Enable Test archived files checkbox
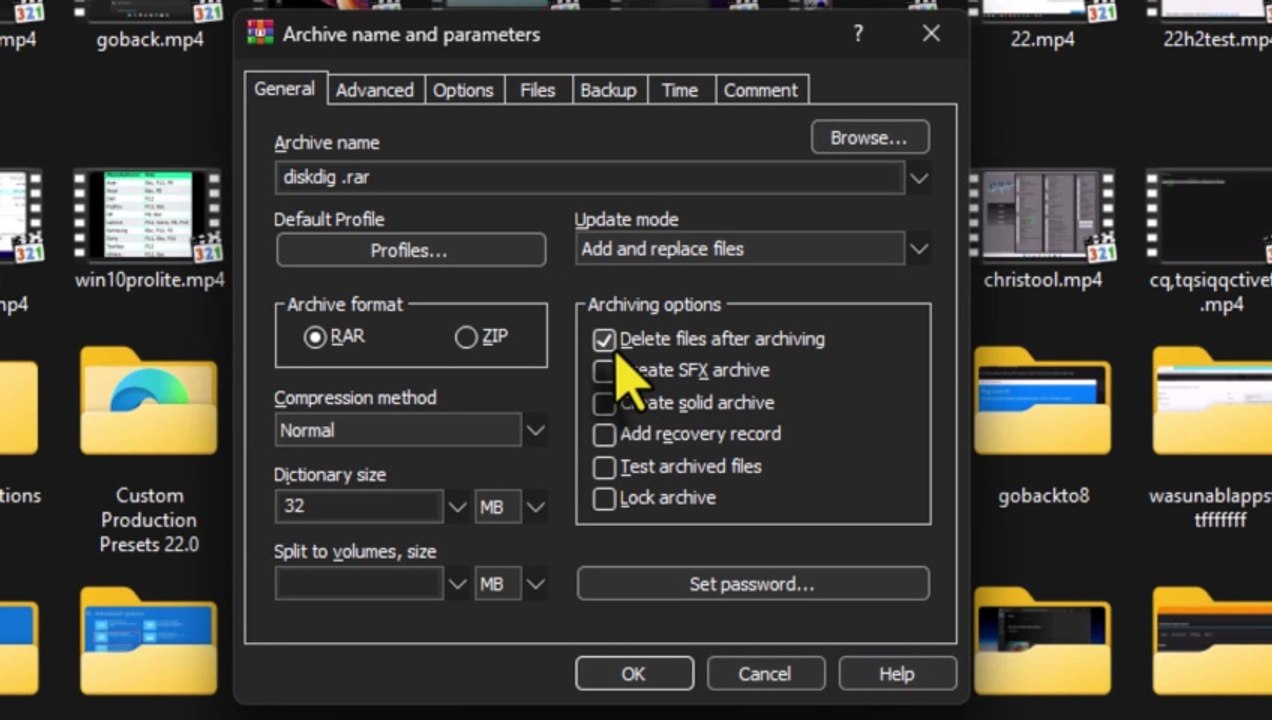This screenshot has height=720, width=1272. (x=604, y=467)
